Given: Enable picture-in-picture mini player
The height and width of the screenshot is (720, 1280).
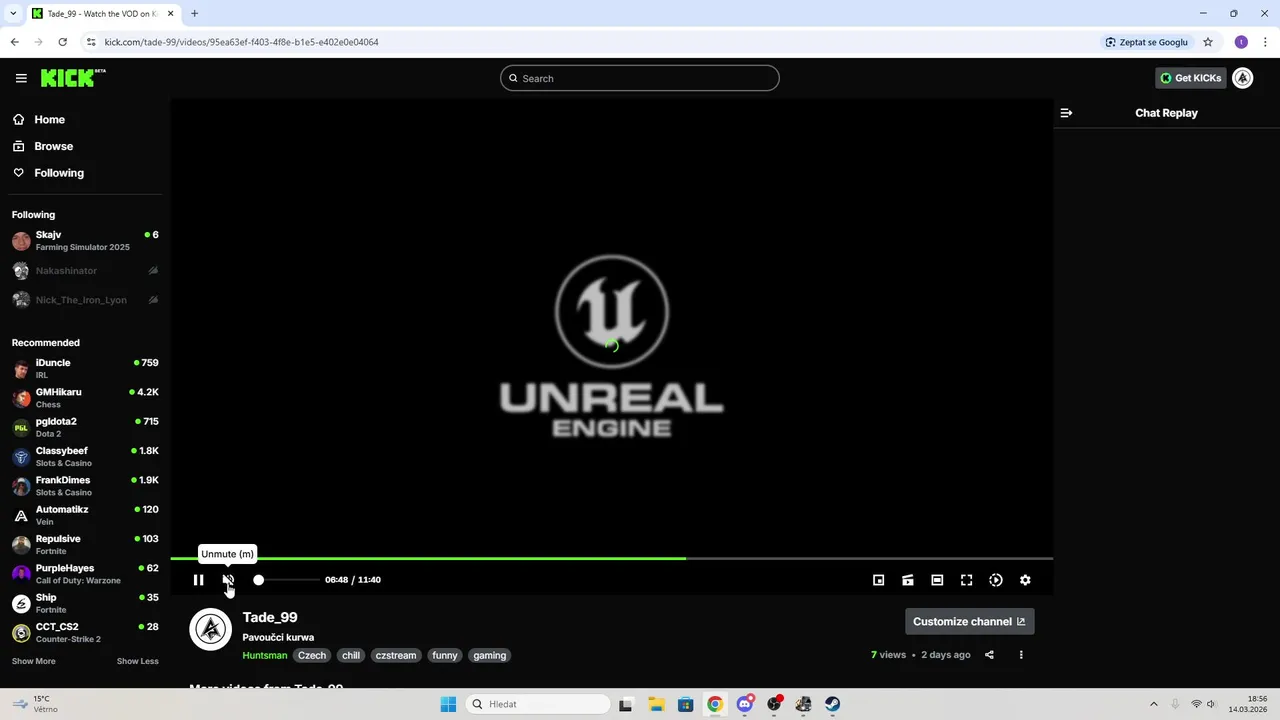Looking at the screenshot, I should click(x=878, y=580).
